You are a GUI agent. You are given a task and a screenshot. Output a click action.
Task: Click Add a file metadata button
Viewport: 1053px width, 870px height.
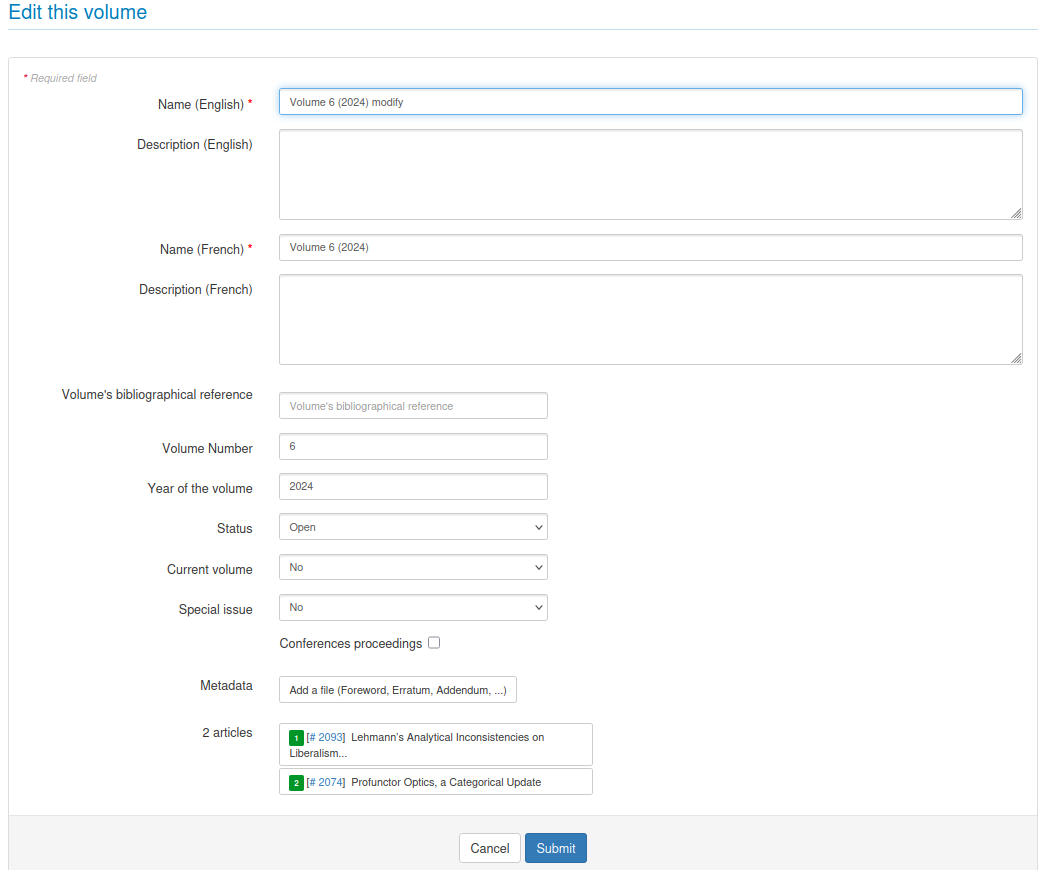click(397, 690)
